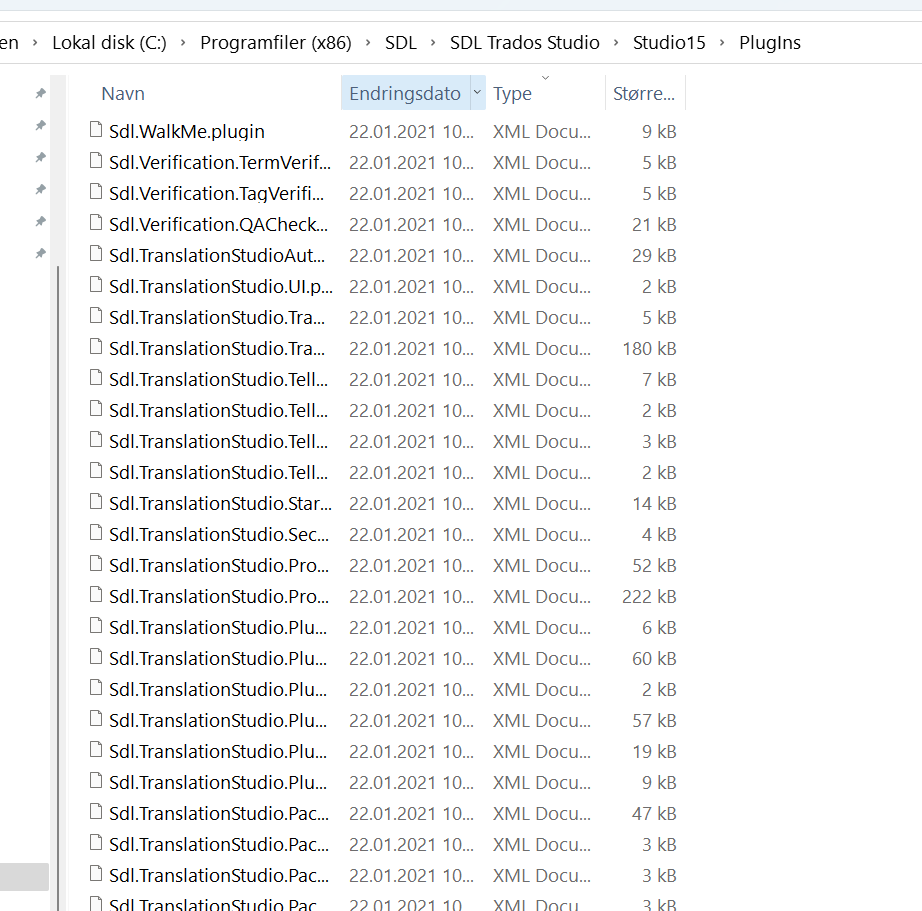922x911 pixels.
Task: Expand the chevron after Programfiler (x86)
Action: coord(368,43)
